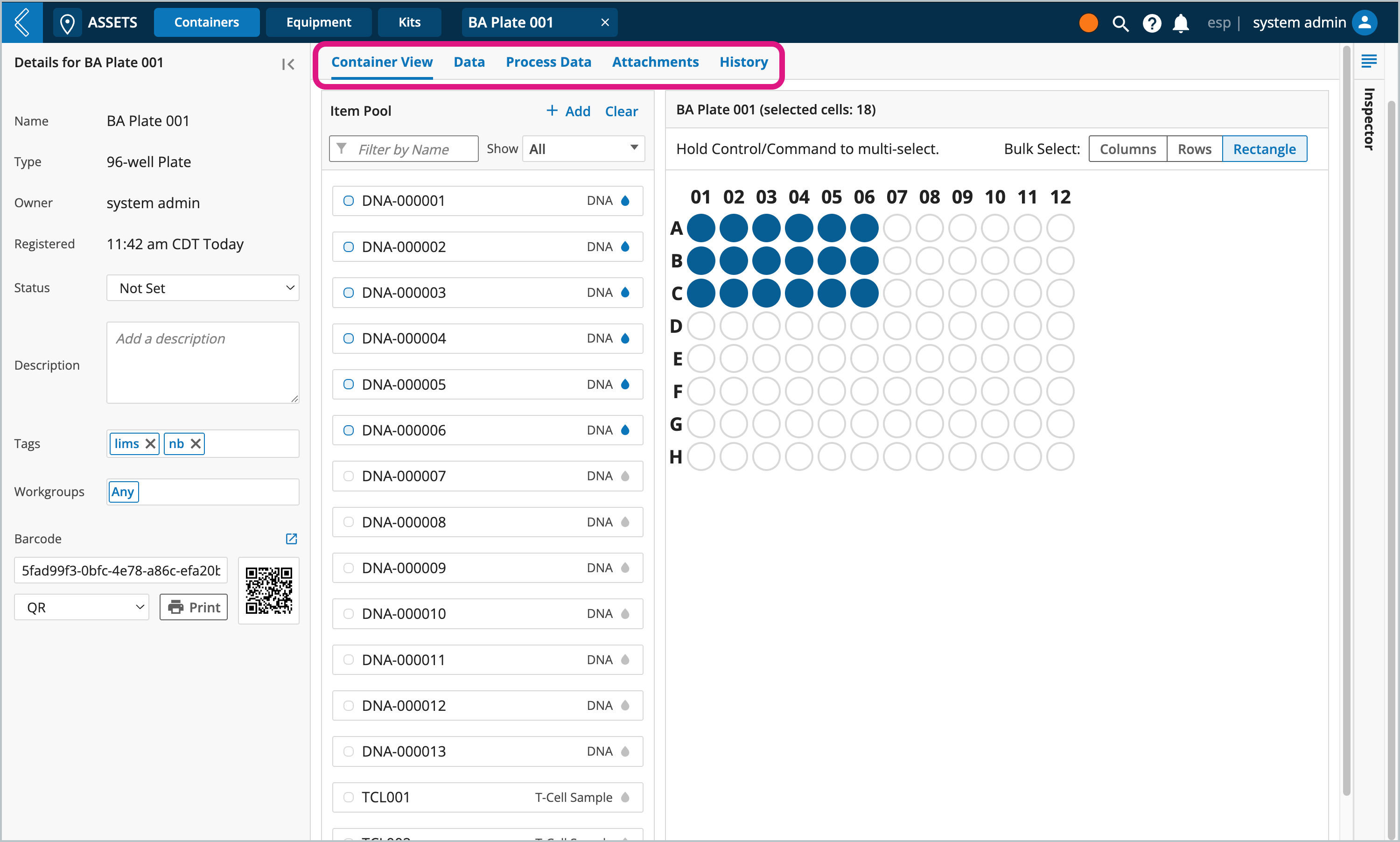Click Print barcode button
The image size is (1400, 842).
pyautogui.click(x=194, y=607)
